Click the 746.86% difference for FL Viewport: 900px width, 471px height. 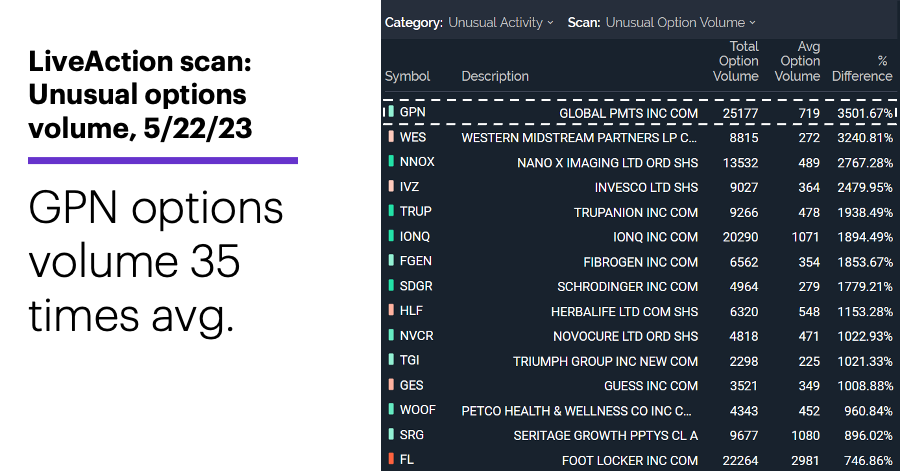point(868,461)
